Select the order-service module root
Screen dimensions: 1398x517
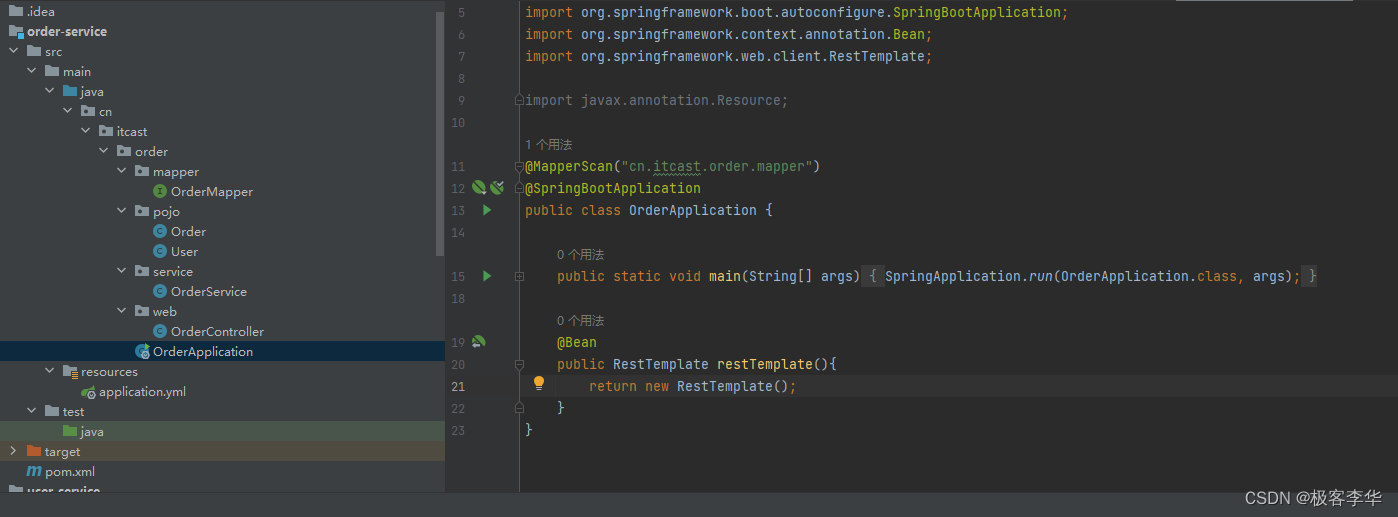click(67, 31)
